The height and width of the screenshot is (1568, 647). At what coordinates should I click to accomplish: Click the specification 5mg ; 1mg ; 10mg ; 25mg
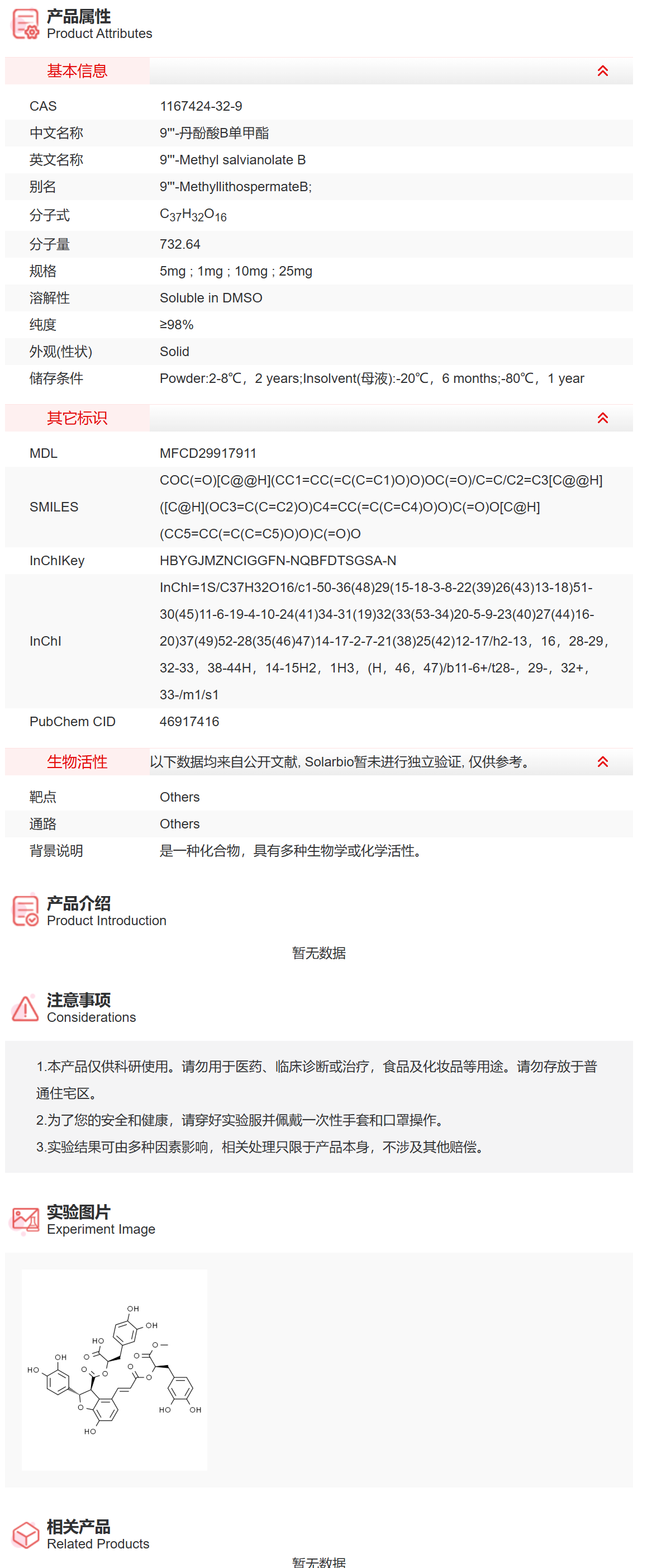coord(236,271)
